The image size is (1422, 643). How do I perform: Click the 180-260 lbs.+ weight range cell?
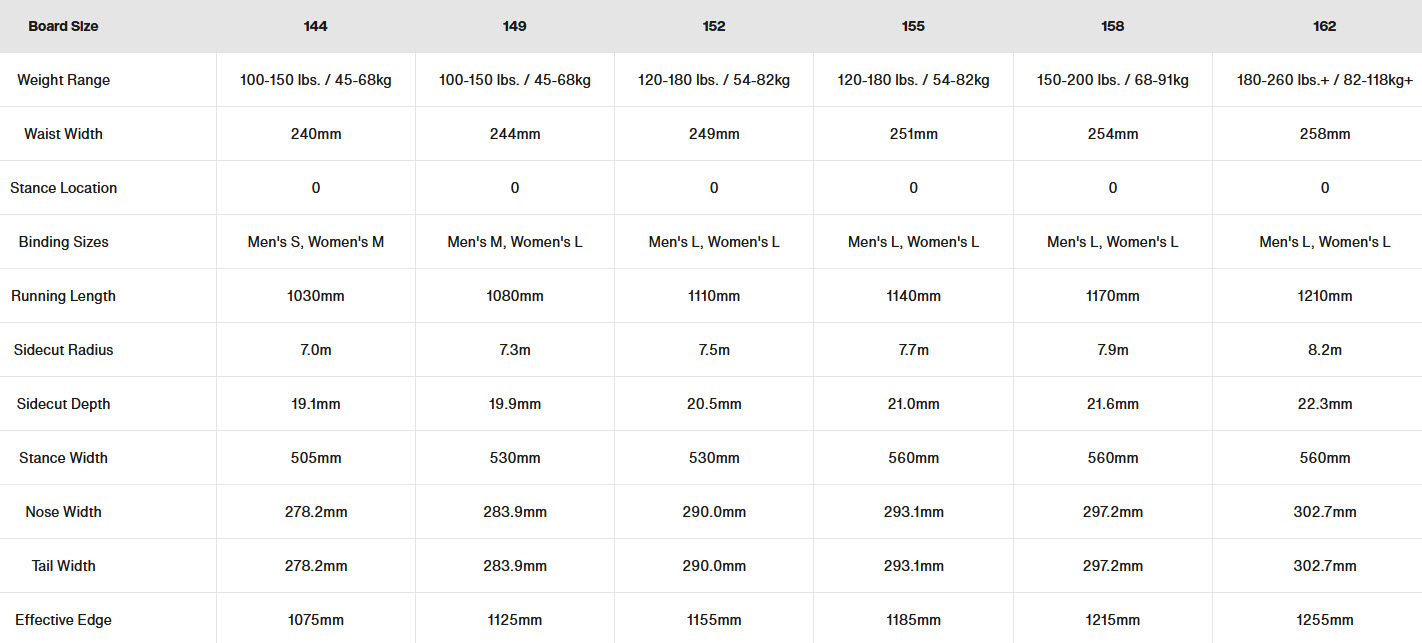pyautogui.click(x=1324, y=80)
